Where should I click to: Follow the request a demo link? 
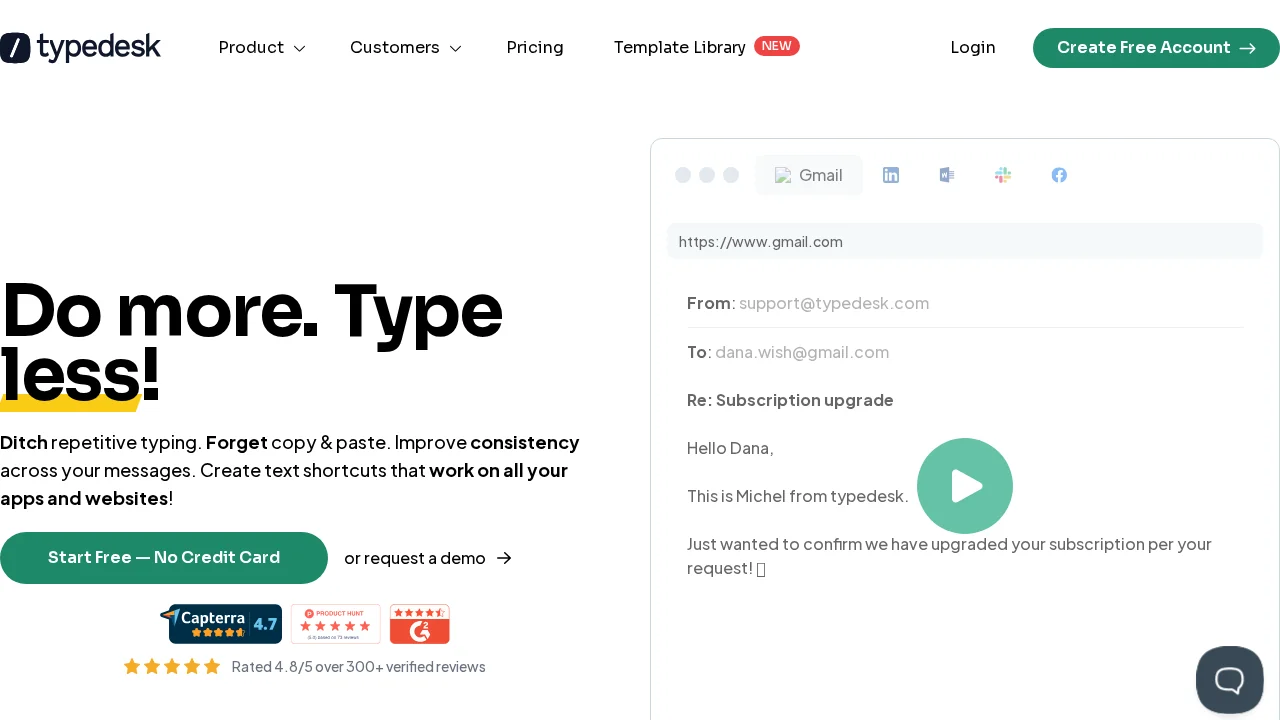click(428, 558)
